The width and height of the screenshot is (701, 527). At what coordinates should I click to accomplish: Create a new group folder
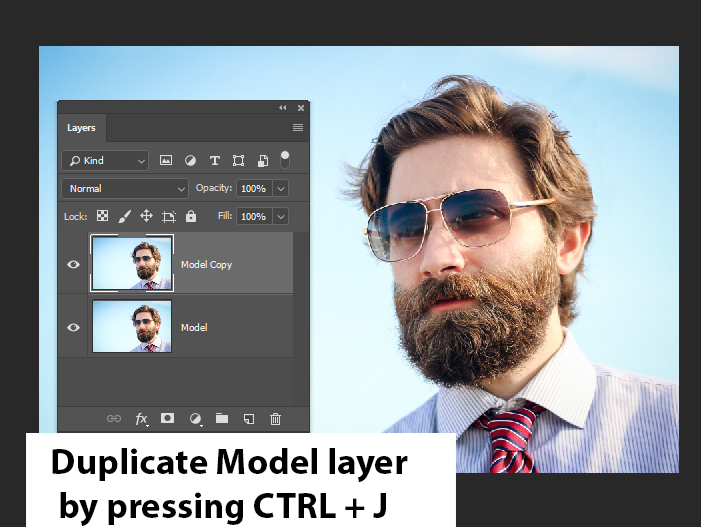click(222, 418)
